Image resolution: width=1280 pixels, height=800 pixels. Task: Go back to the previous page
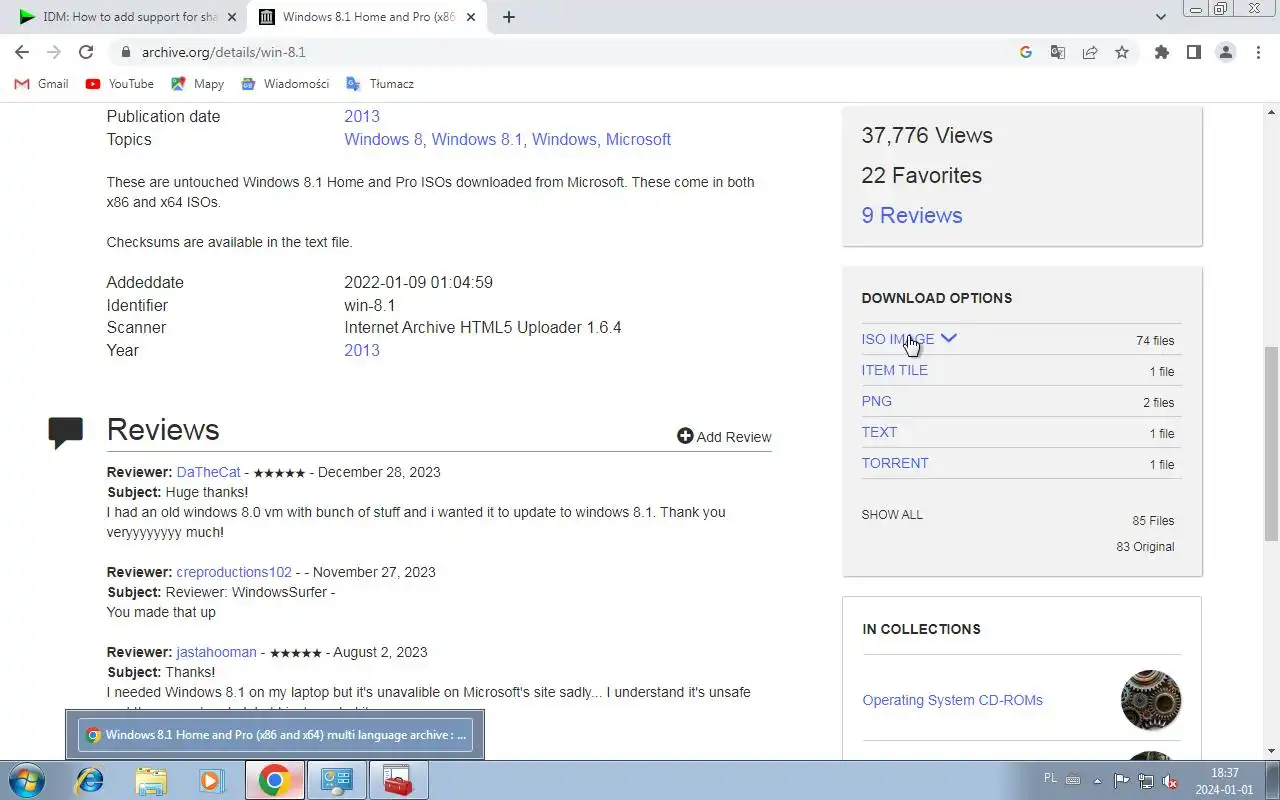point(22,52)
